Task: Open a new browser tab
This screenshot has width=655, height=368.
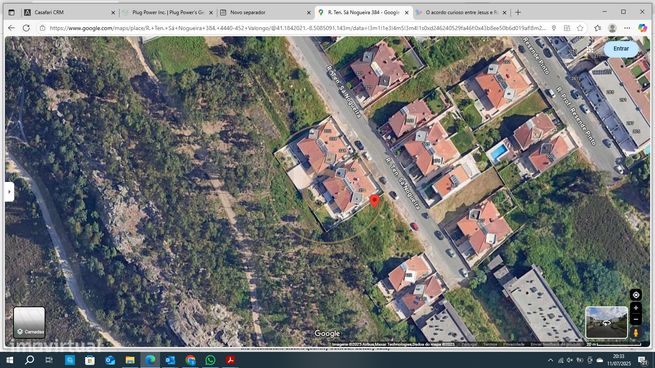Action: 518,13
